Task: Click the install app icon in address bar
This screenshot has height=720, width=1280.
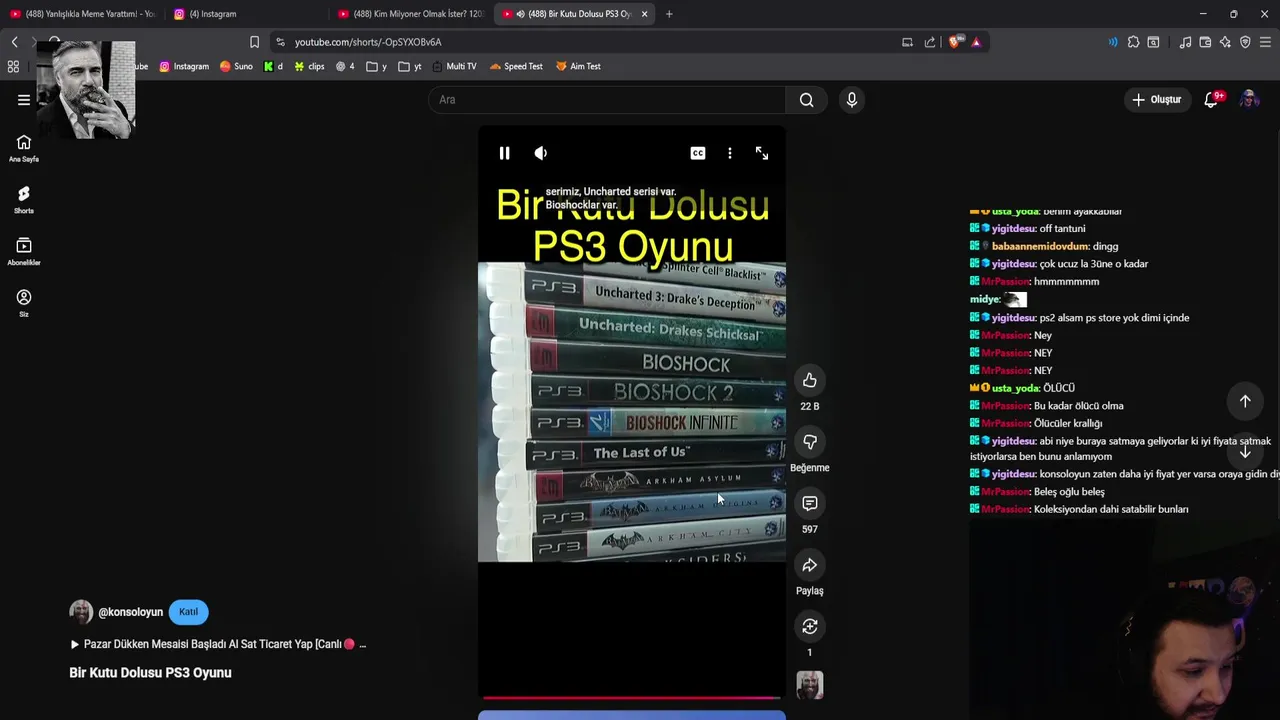Action: [907, 42]
